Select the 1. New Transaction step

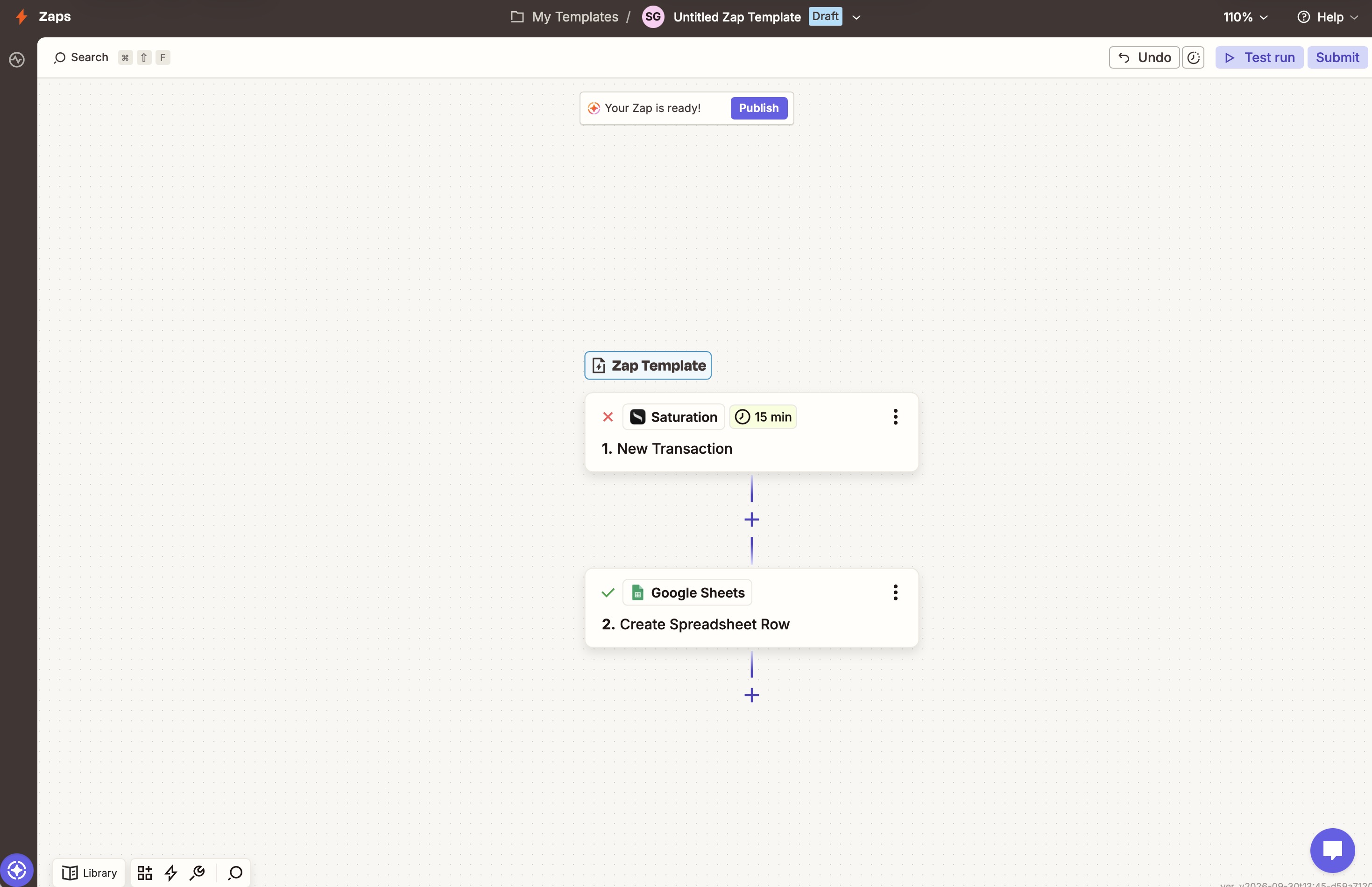[751, 432]
